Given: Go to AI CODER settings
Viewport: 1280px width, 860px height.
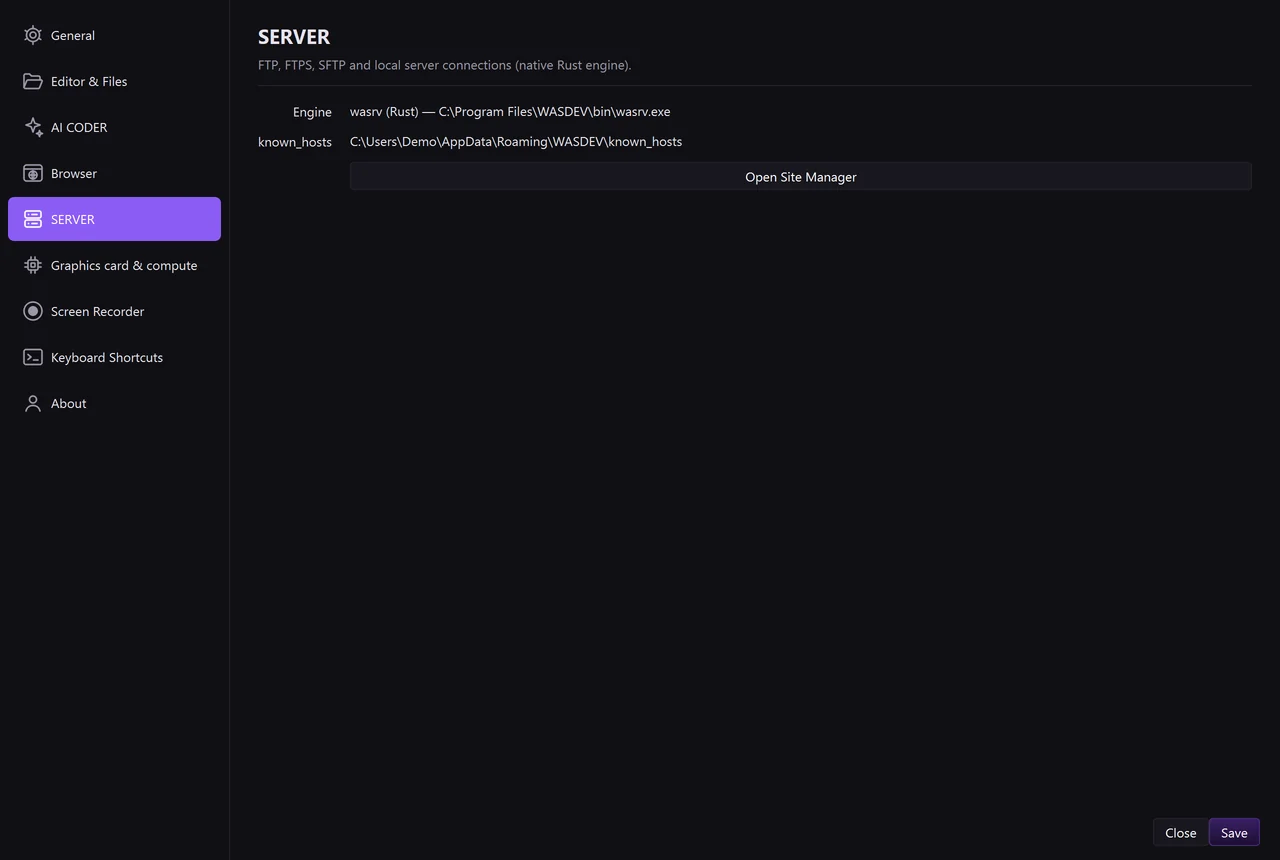Looking at the screenshot, I should click(x=114, y=127).
